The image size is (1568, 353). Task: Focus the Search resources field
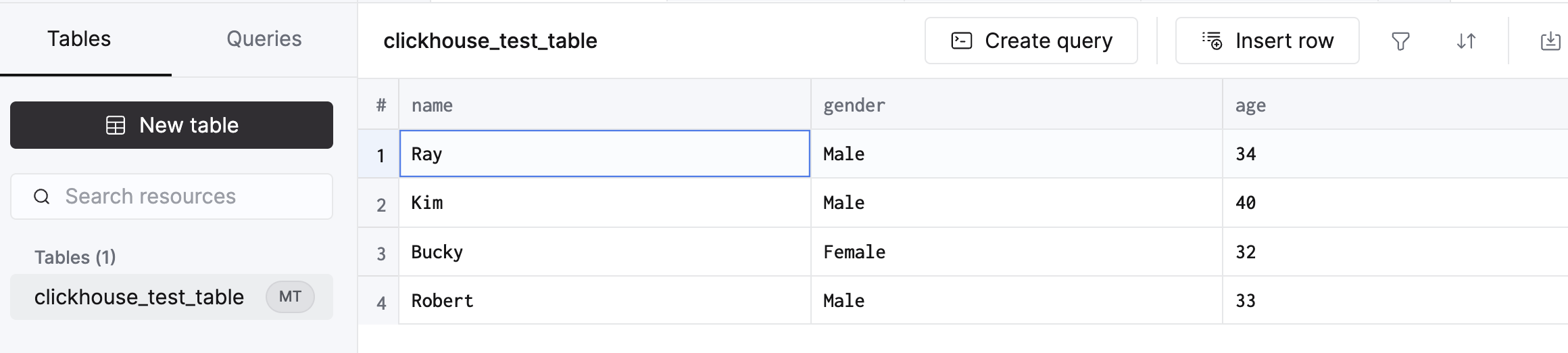click(x=182, y=197)
